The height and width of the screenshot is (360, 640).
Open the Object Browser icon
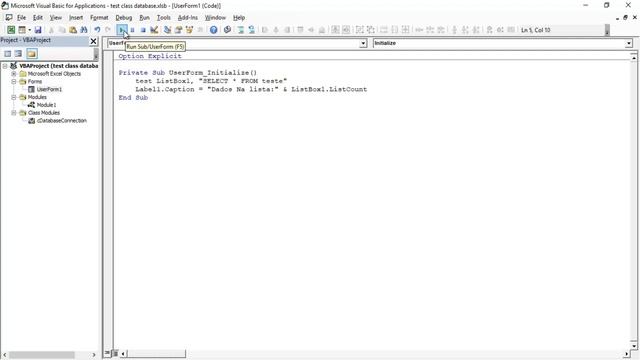click(x=189, y=30)
